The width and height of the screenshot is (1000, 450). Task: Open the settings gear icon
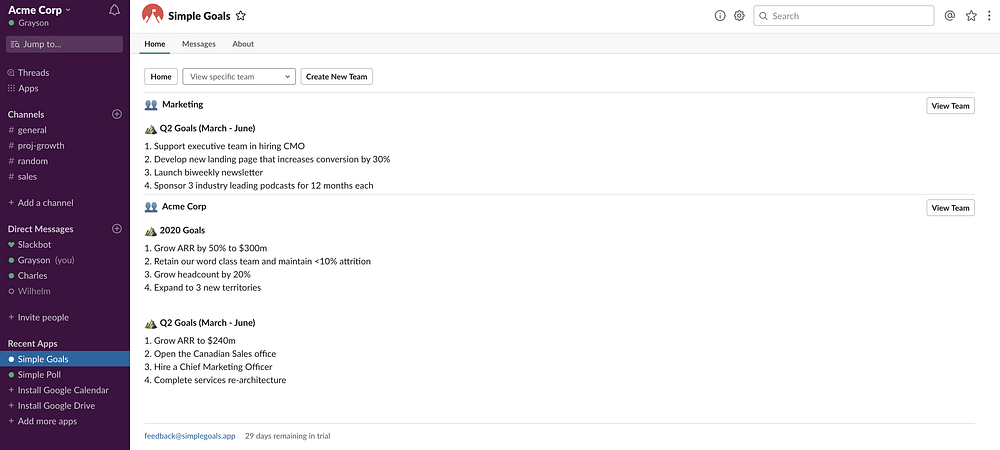tap(739, 16)
